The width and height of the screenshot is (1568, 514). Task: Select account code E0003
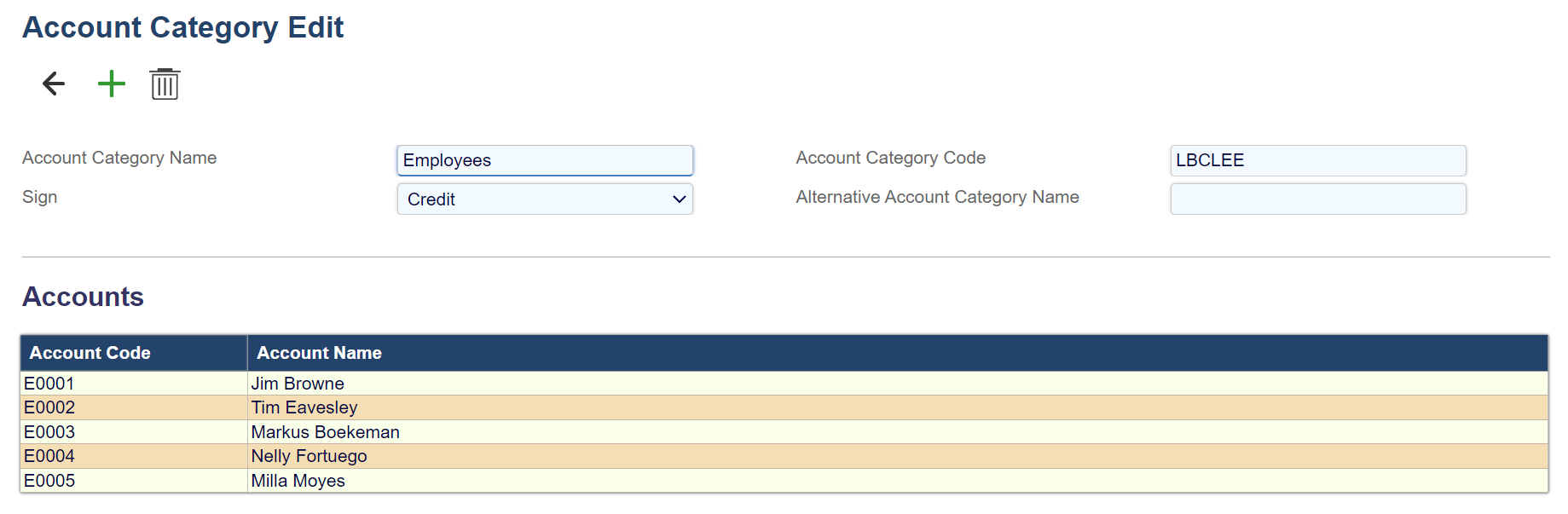(49, 432)
